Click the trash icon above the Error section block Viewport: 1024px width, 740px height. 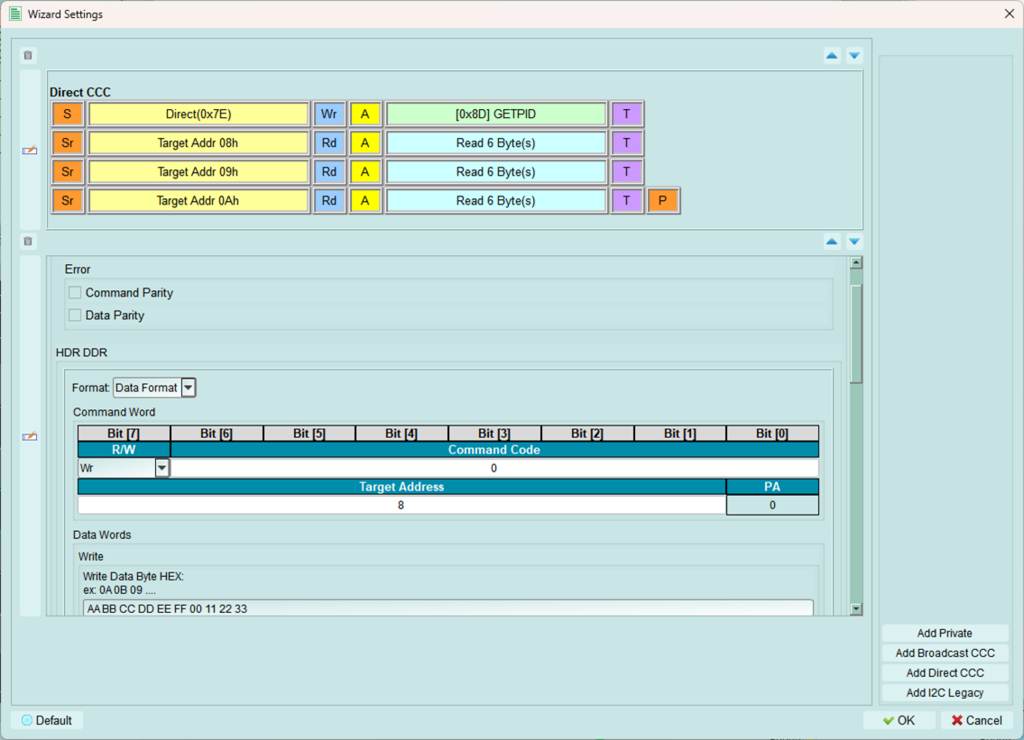(x=28, y=241)
